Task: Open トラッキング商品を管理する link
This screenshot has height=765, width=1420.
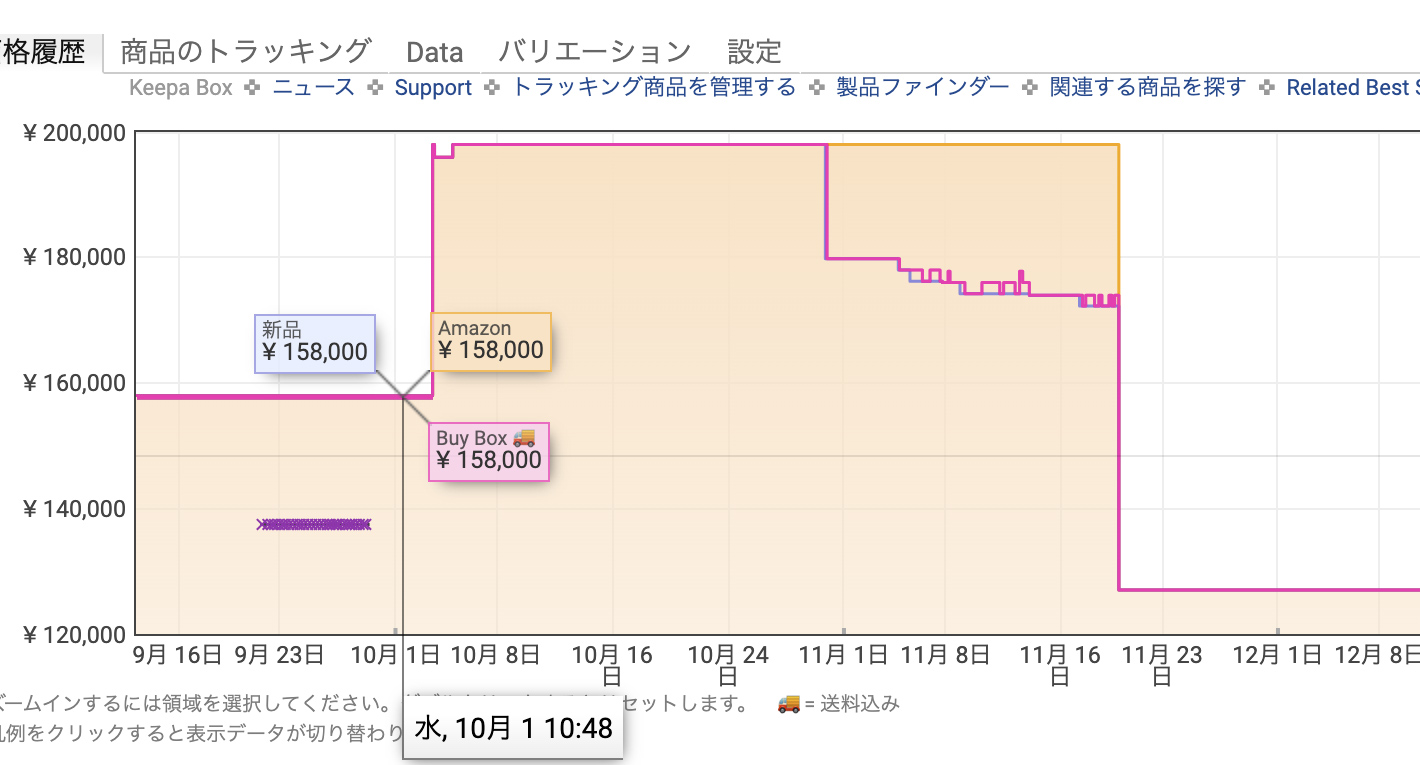Action: click(x=654, y=87)
